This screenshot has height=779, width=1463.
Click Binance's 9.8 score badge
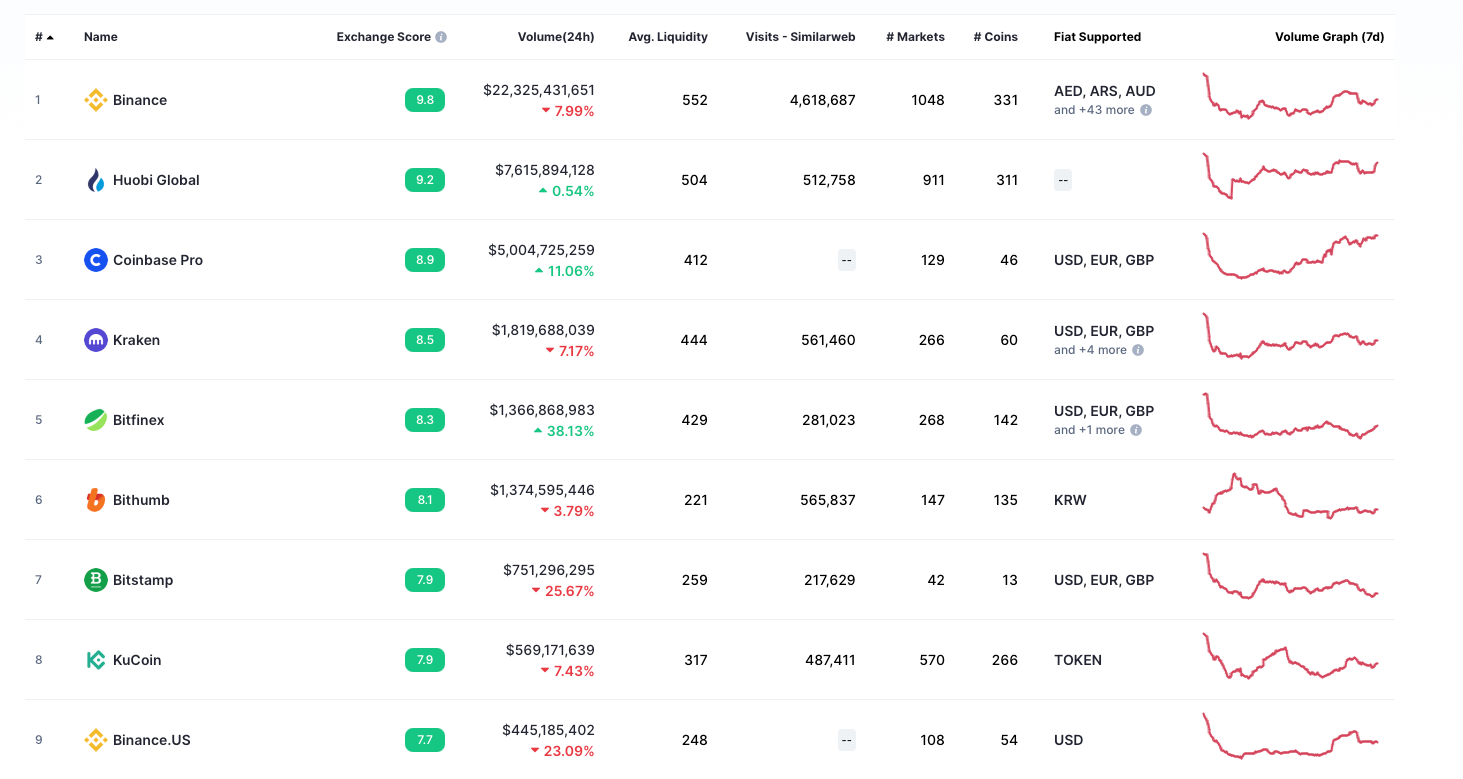[425, 100]
